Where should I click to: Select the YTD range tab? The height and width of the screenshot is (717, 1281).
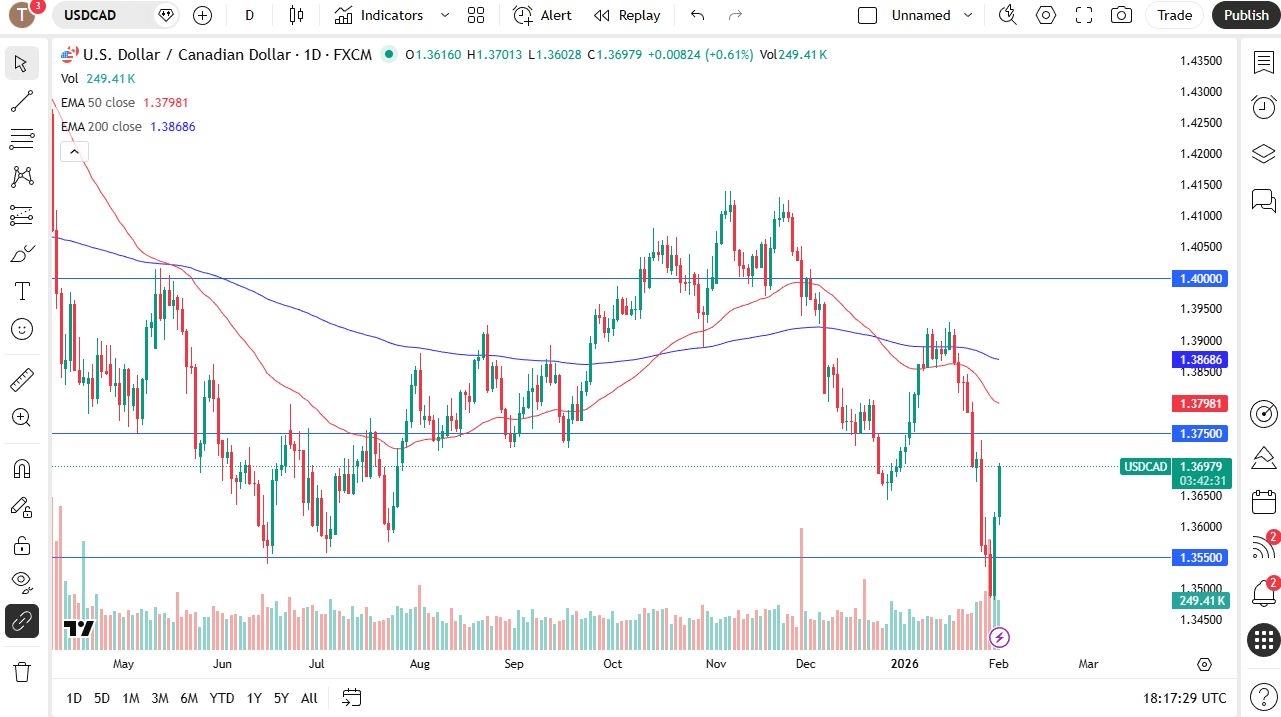coord(221,698)
